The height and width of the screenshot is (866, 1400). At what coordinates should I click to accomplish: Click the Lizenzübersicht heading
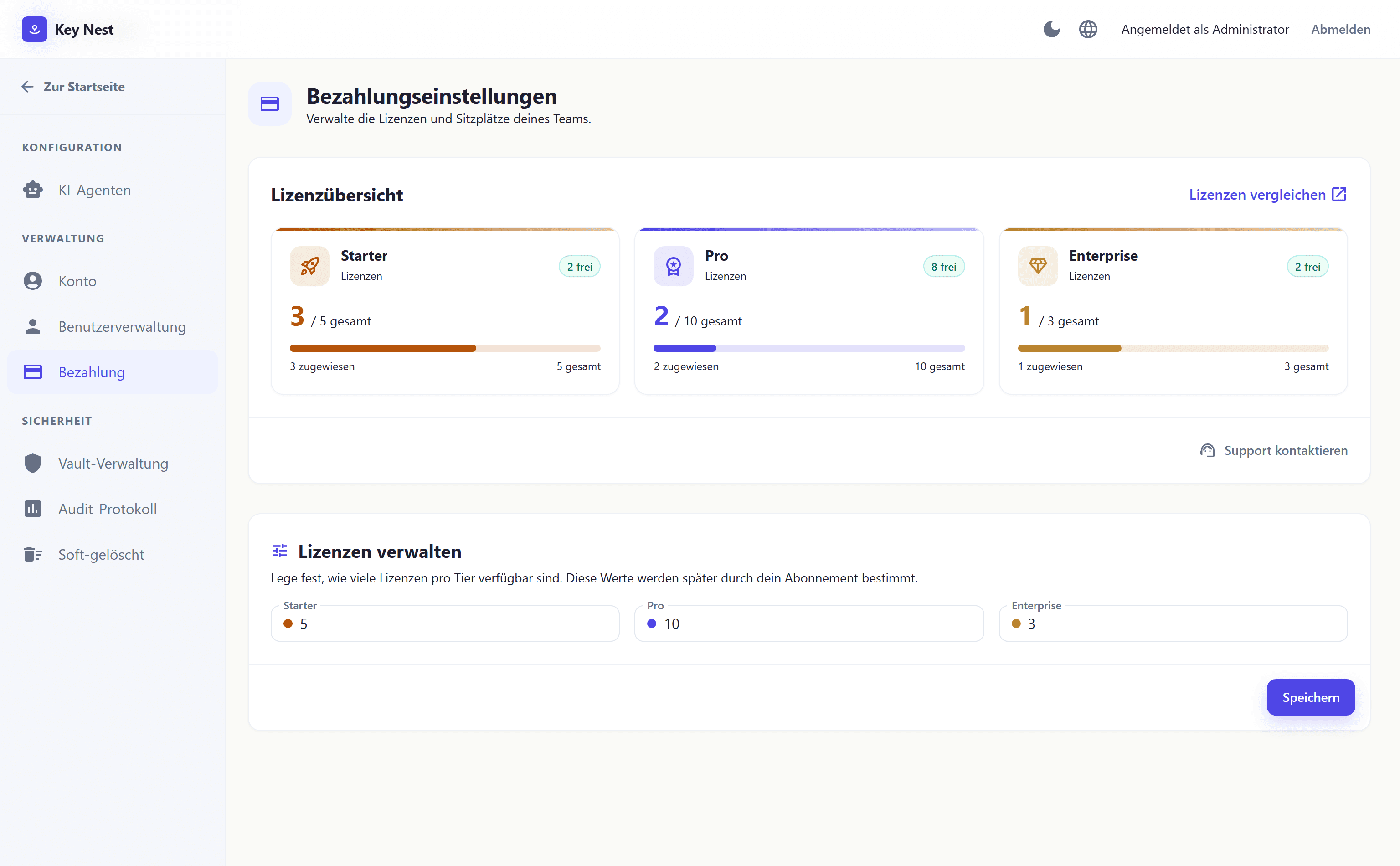tap(337, 195)
